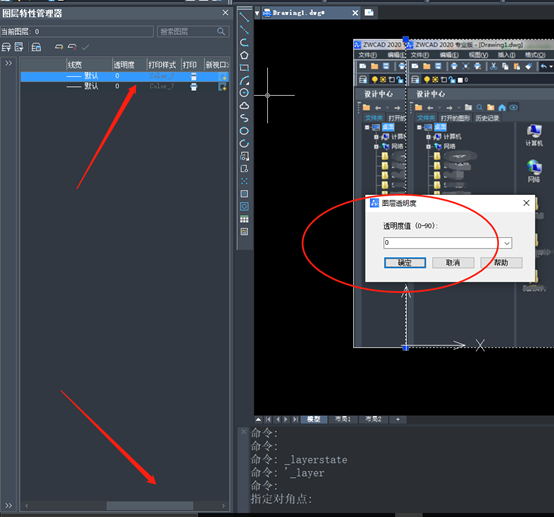Select the Ellipse tool
The height and width of the screenshot is (517, 554).
pos(244,131)
